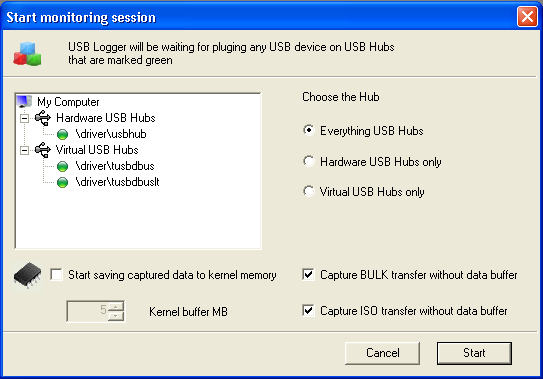Start the monitoring session
This screenshot has width=543, height=379.
pyautogui.click(x=474, y=353)
